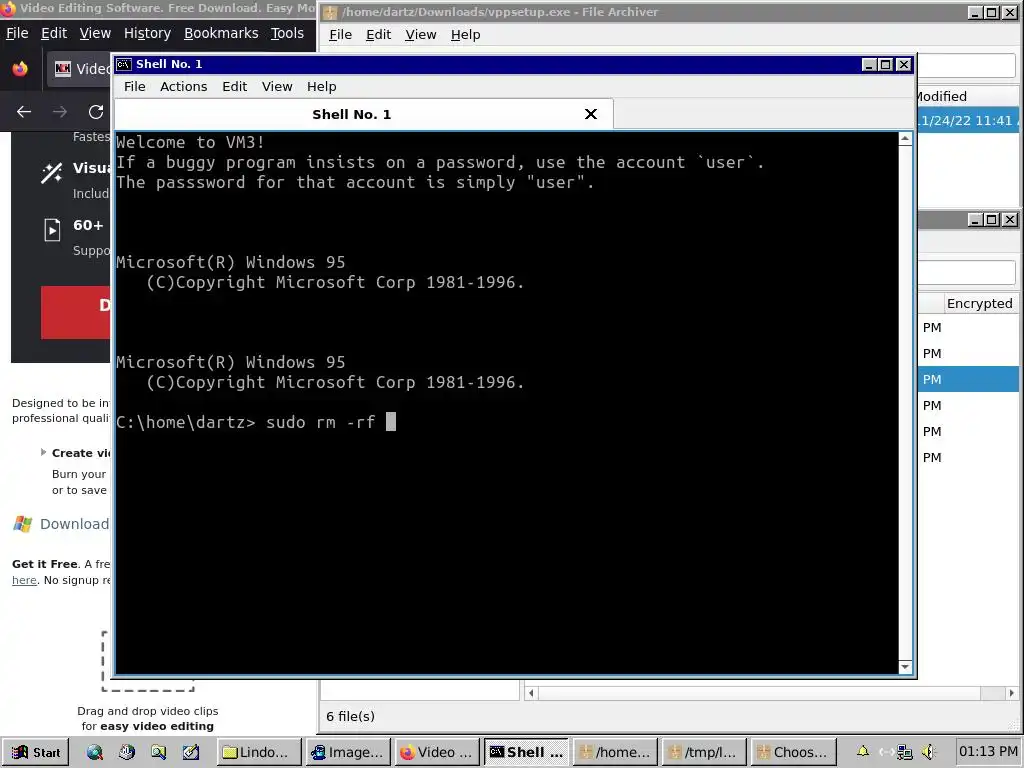Image resolution: width=1024 pixels, height=768 pixels.
Task: Click the archiver horizontal scrollbar left arrow
Action: pyautogui.click(x=531, y=693)
